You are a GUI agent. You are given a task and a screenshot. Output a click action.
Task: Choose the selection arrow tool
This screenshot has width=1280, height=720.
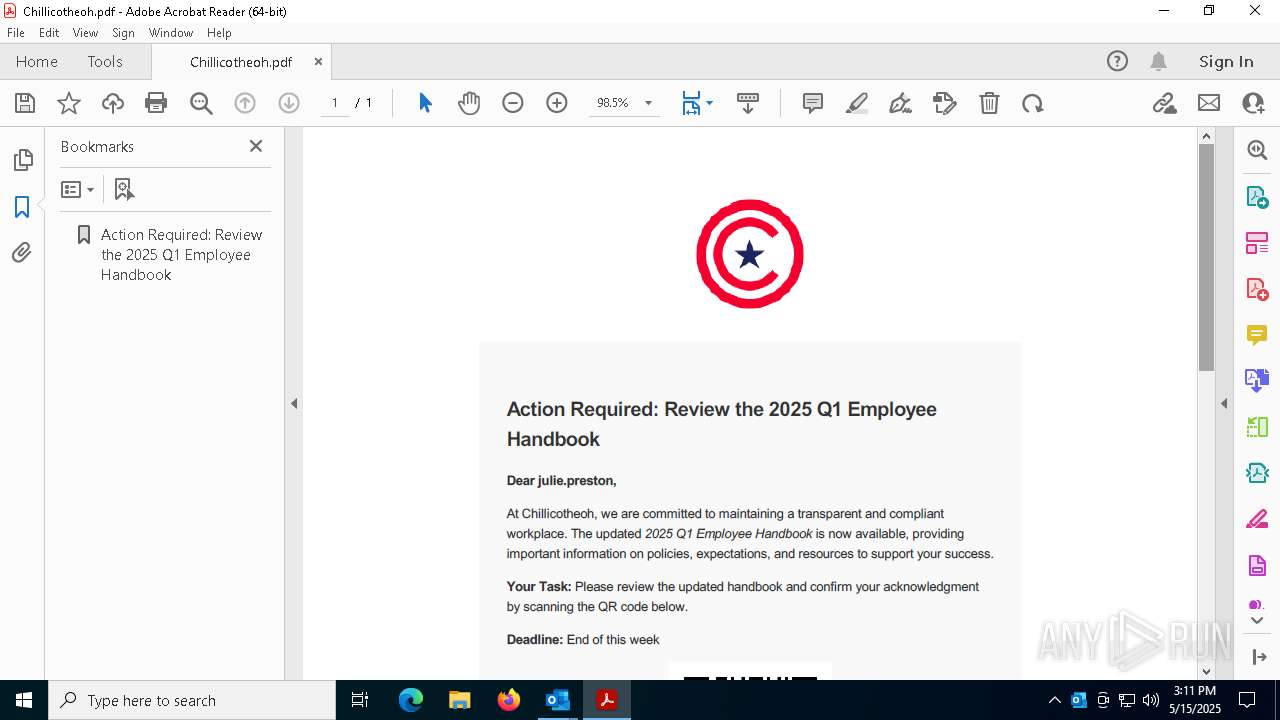click(425, 103)
